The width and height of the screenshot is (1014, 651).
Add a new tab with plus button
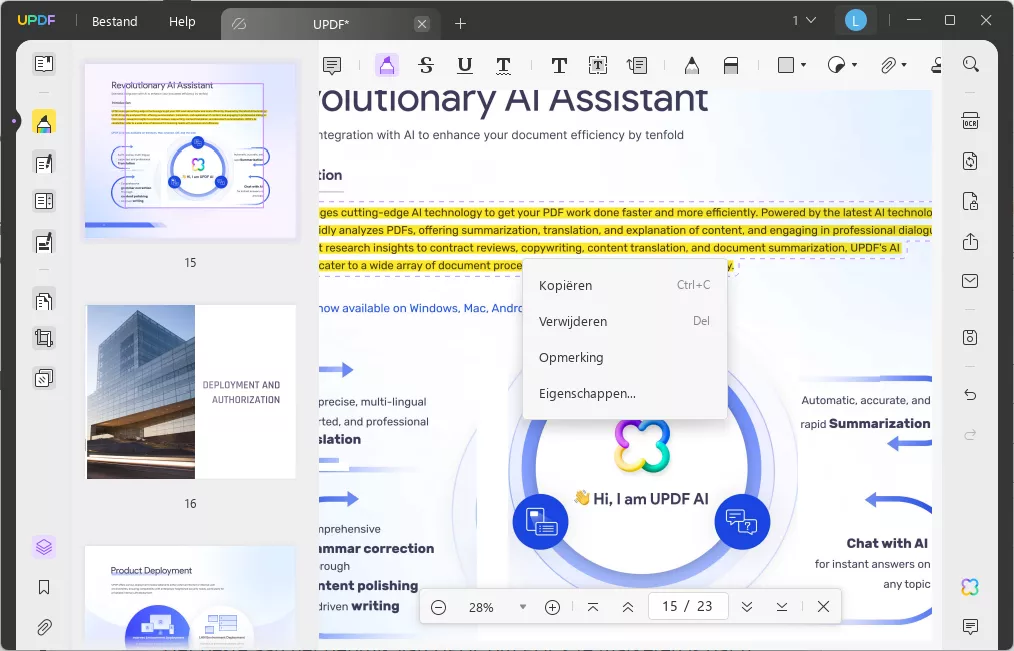click(460, 24)
